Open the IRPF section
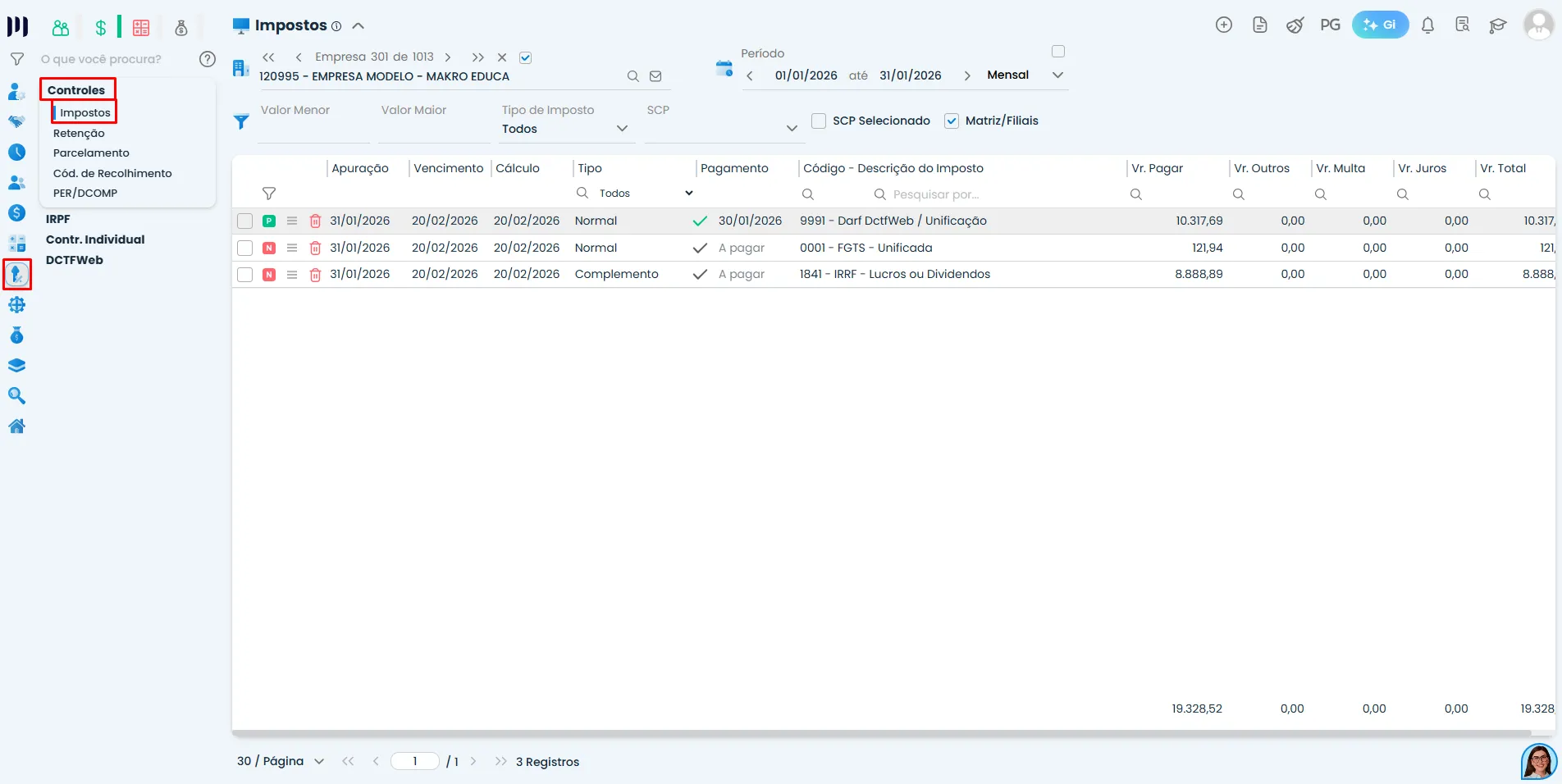 coord(58,219)
